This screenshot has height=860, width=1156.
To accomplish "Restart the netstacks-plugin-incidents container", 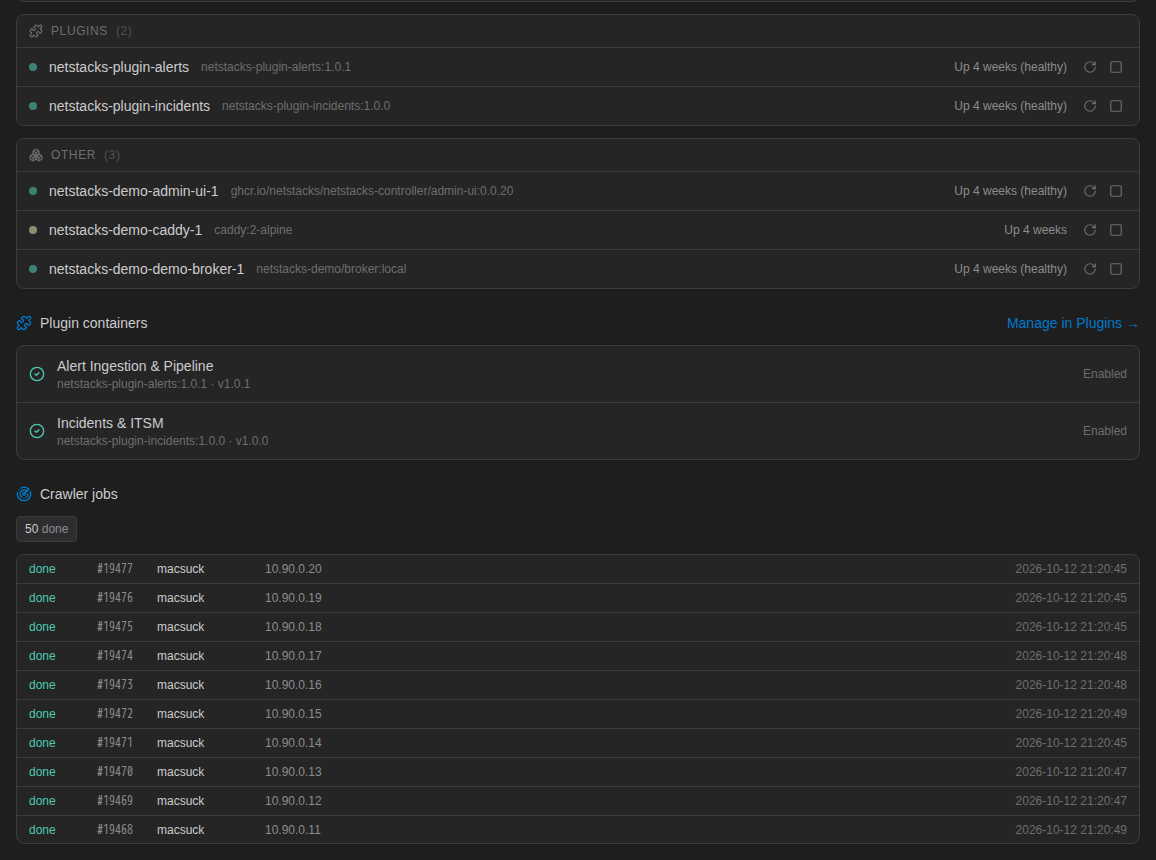I will (1090, 106).
